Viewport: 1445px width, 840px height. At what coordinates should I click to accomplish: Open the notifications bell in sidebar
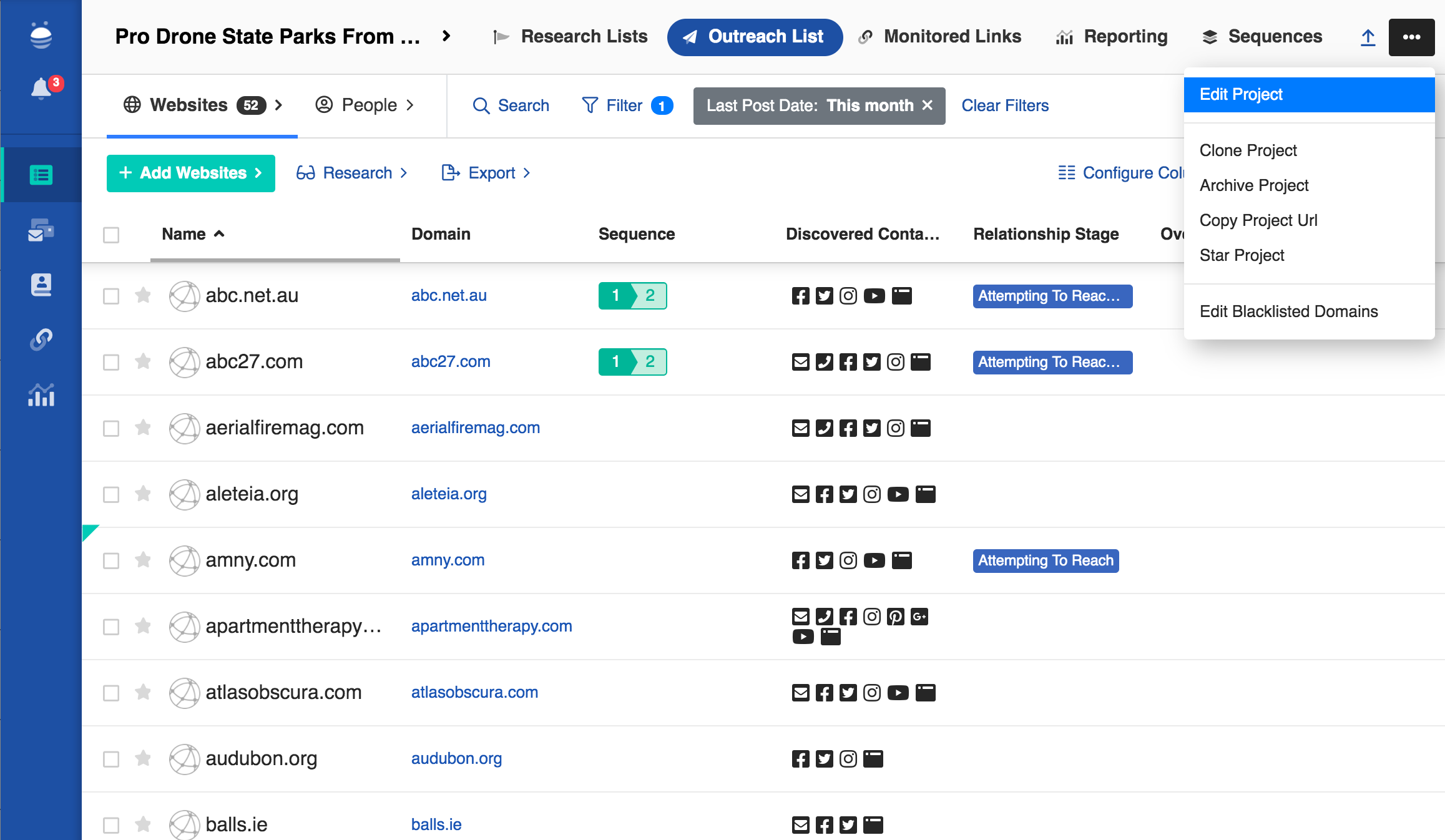pyautogui.click(x=41, y=89)
